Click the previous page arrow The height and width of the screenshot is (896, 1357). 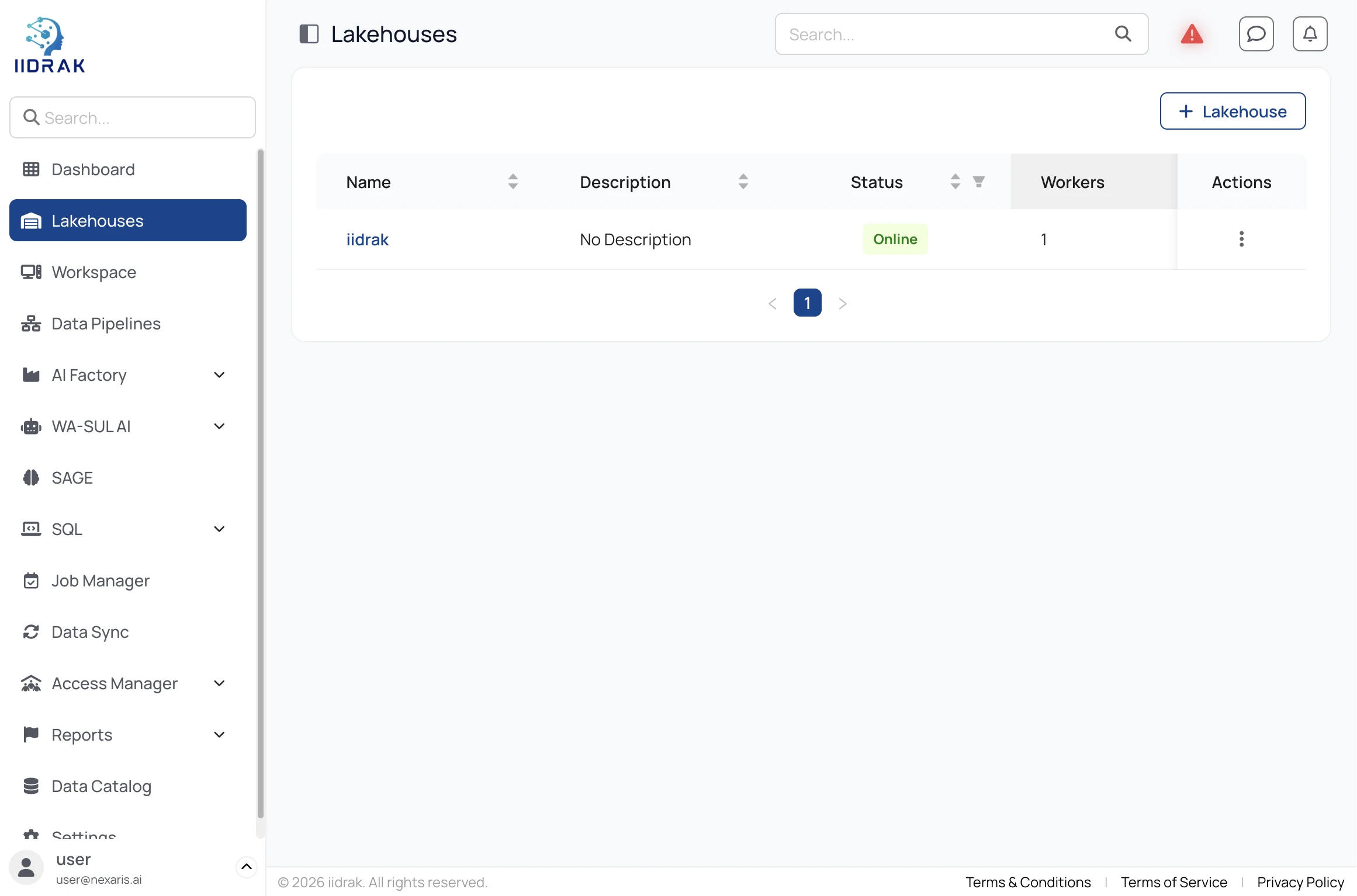point(772,303)
